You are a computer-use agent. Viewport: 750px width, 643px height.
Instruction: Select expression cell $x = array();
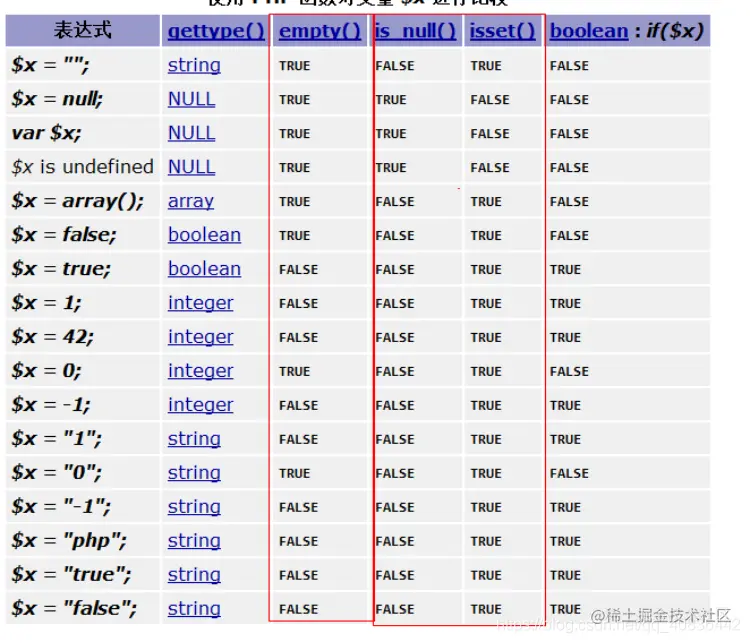click(x=83, y=201)
